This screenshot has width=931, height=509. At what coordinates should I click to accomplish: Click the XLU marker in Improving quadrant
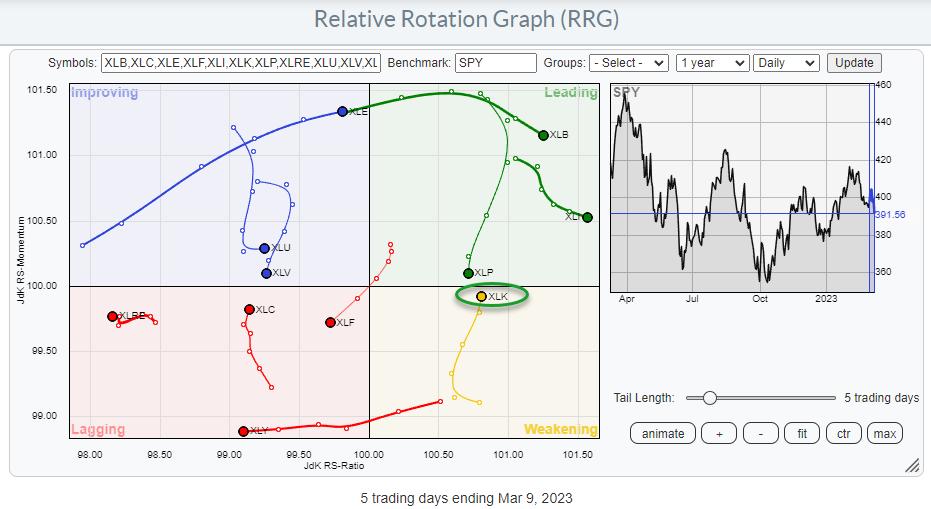pos(265,248)
